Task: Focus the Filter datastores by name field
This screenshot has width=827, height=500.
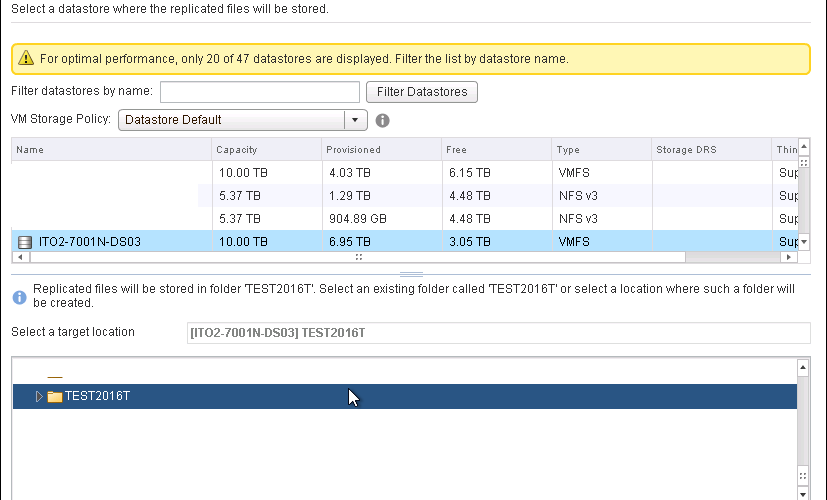Action: pos(260,92)
